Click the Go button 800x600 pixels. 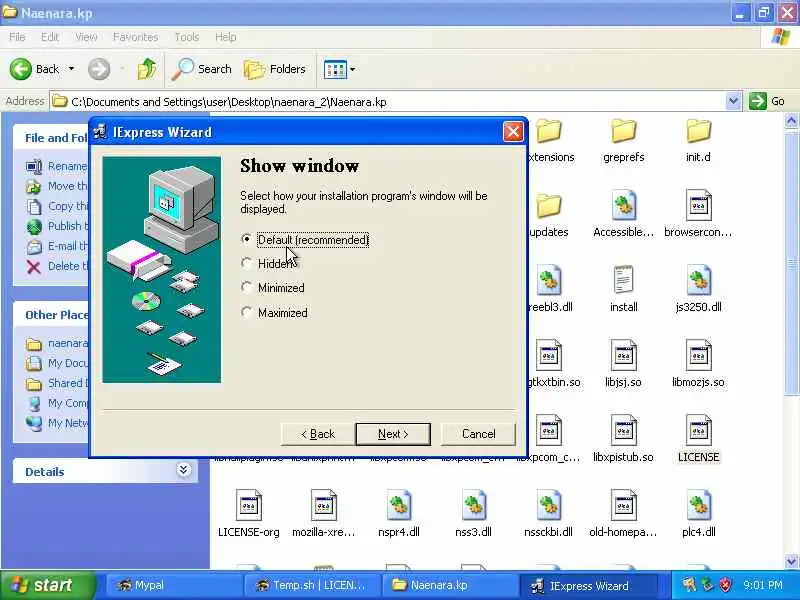(767, 101)
